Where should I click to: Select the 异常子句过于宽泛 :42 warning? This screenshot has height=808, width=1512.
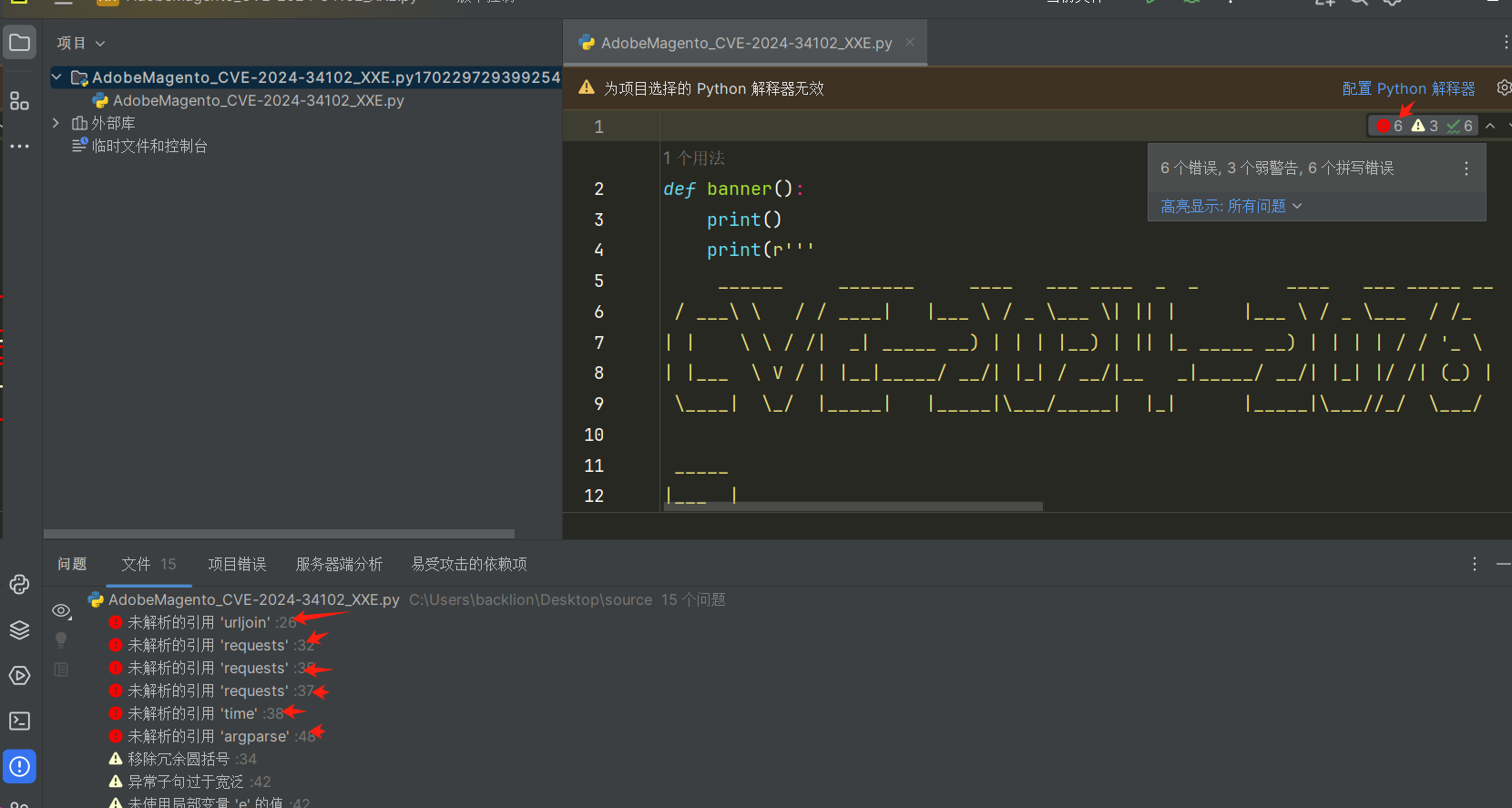point(190,782)
